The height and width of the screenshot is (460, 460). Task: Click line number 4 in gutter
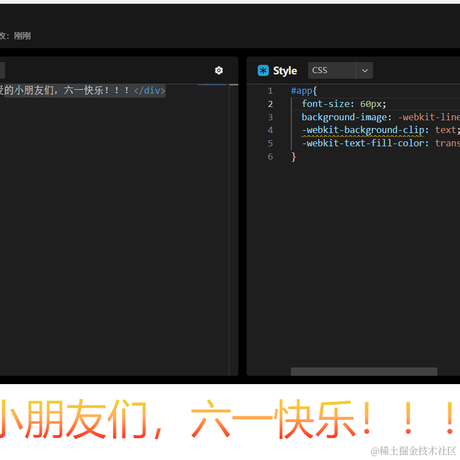[x=270, y=130]
